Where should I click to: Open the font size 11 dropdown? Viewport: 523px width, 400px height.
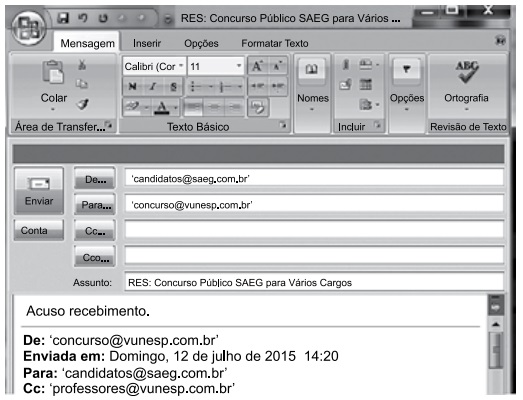click(239, 65)
